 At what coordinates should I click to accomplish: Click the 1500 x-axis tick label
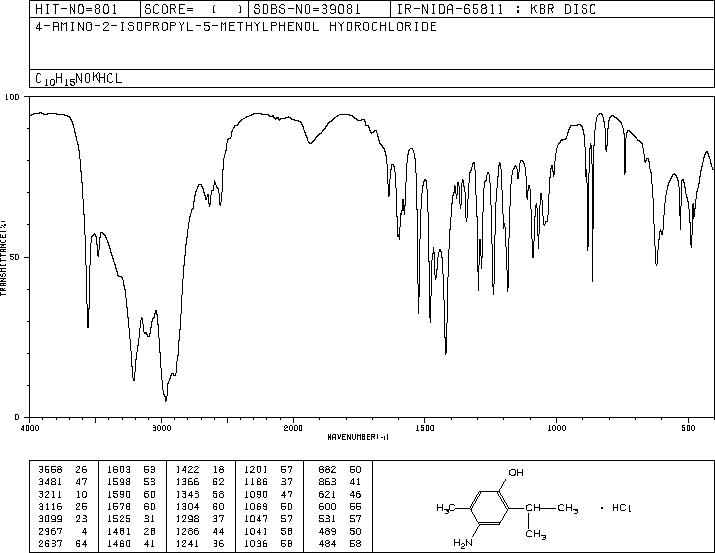click(425, 428)
